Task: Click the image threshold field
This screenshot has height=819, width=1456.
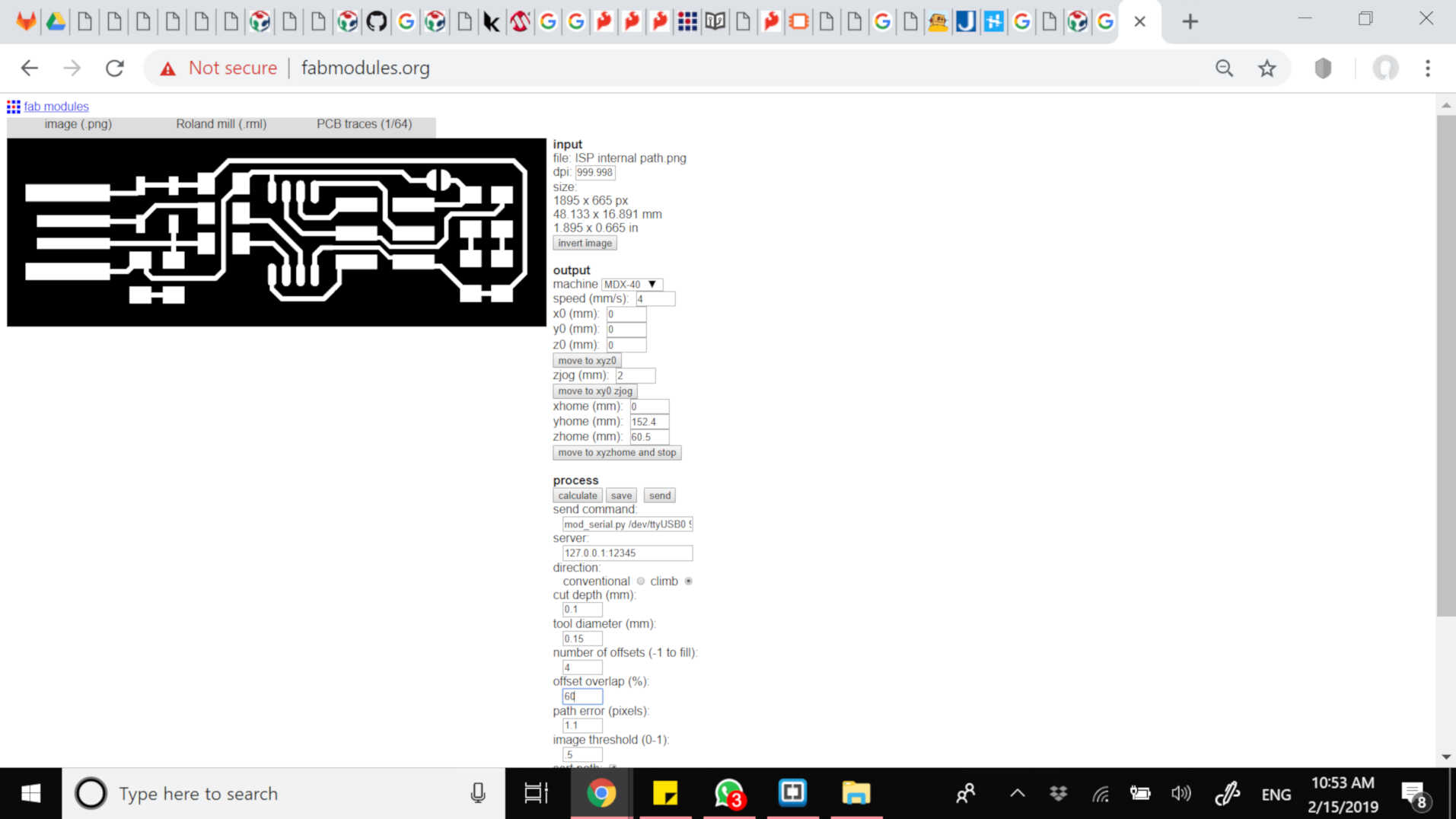Action: (x=582, y=755)
